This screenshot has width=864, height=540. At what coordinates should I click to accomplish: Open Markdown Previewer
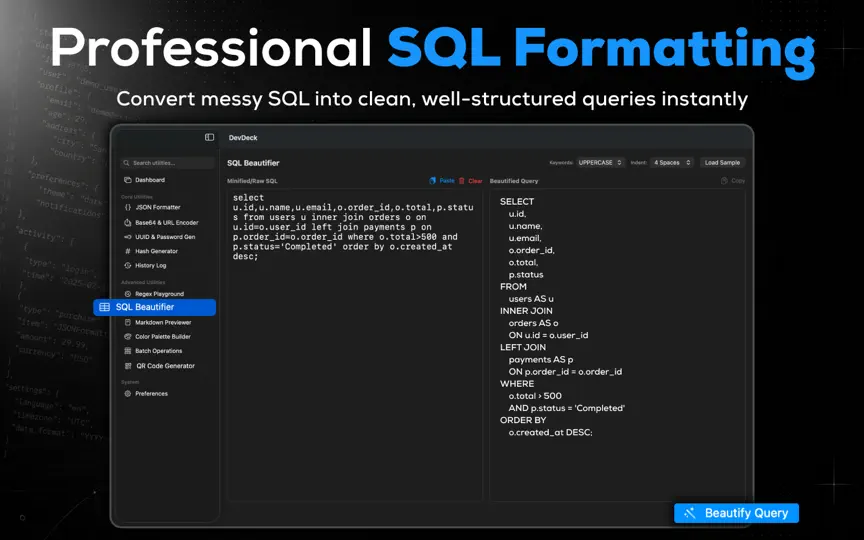(x=163, y=322)
